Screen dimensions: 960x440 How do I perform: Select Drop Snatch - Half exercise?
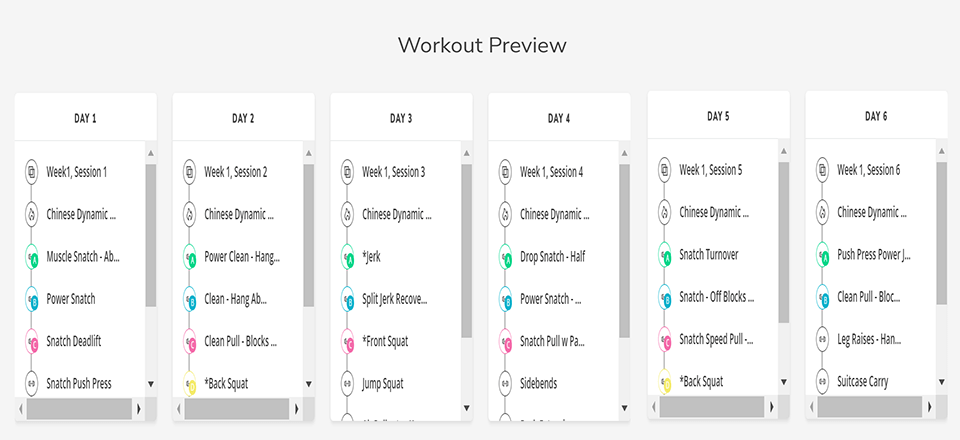pos(552,257)
